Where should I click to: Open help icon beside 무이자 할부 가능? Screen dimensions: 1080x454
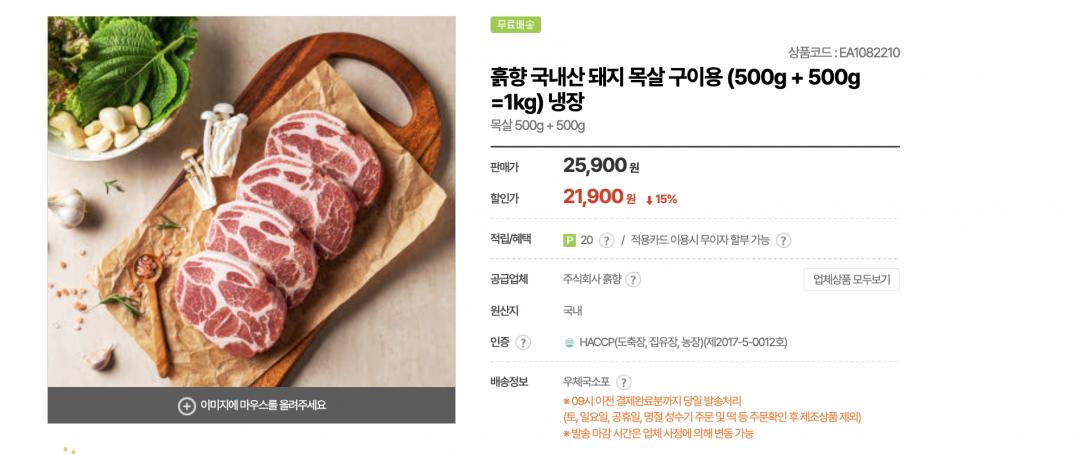(x=784, y=240)
